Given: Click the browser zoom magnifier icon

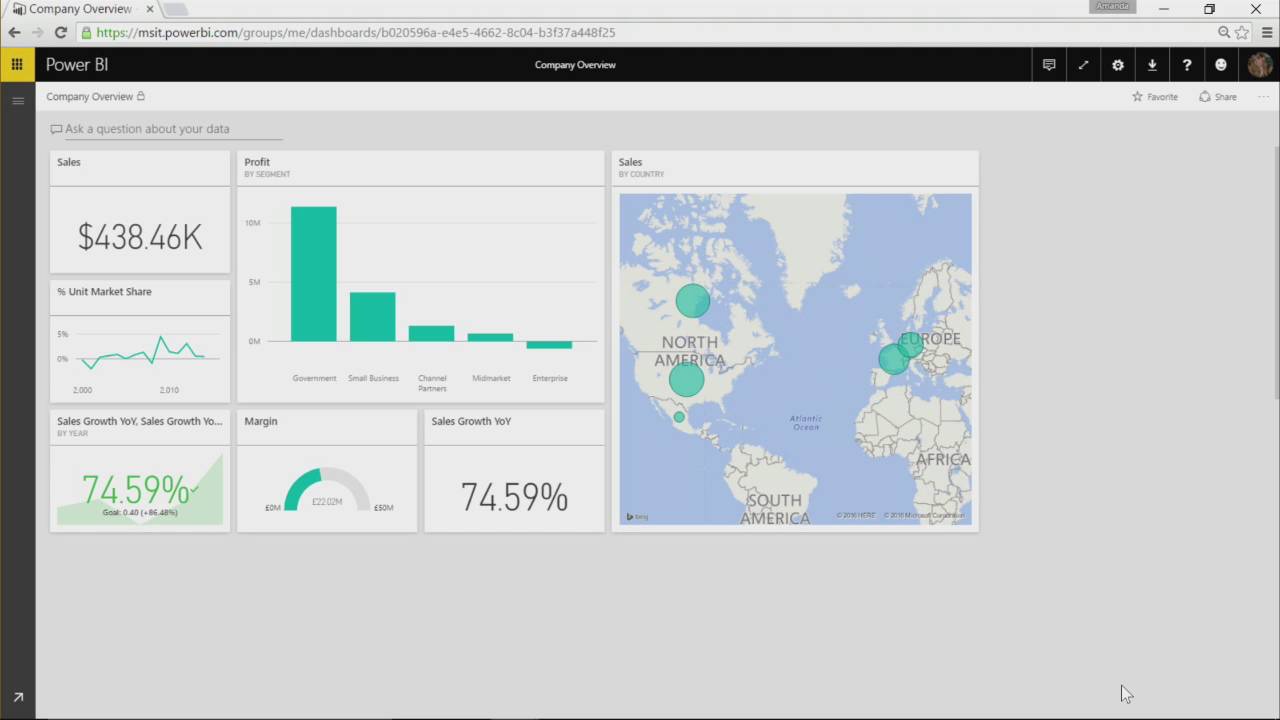Looking at the screenshot, I should point(1224,32).
